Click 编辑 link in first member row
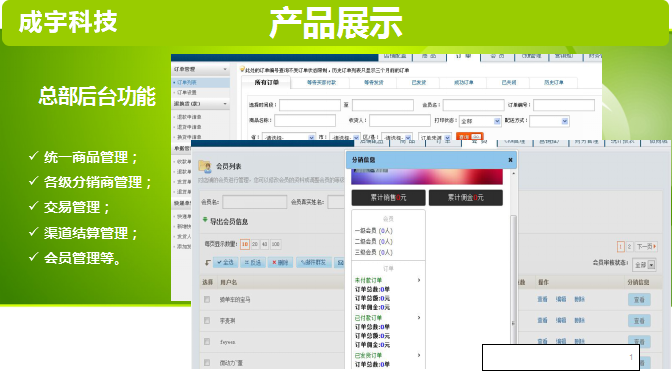The image size is (672, 378). [561, 300]
